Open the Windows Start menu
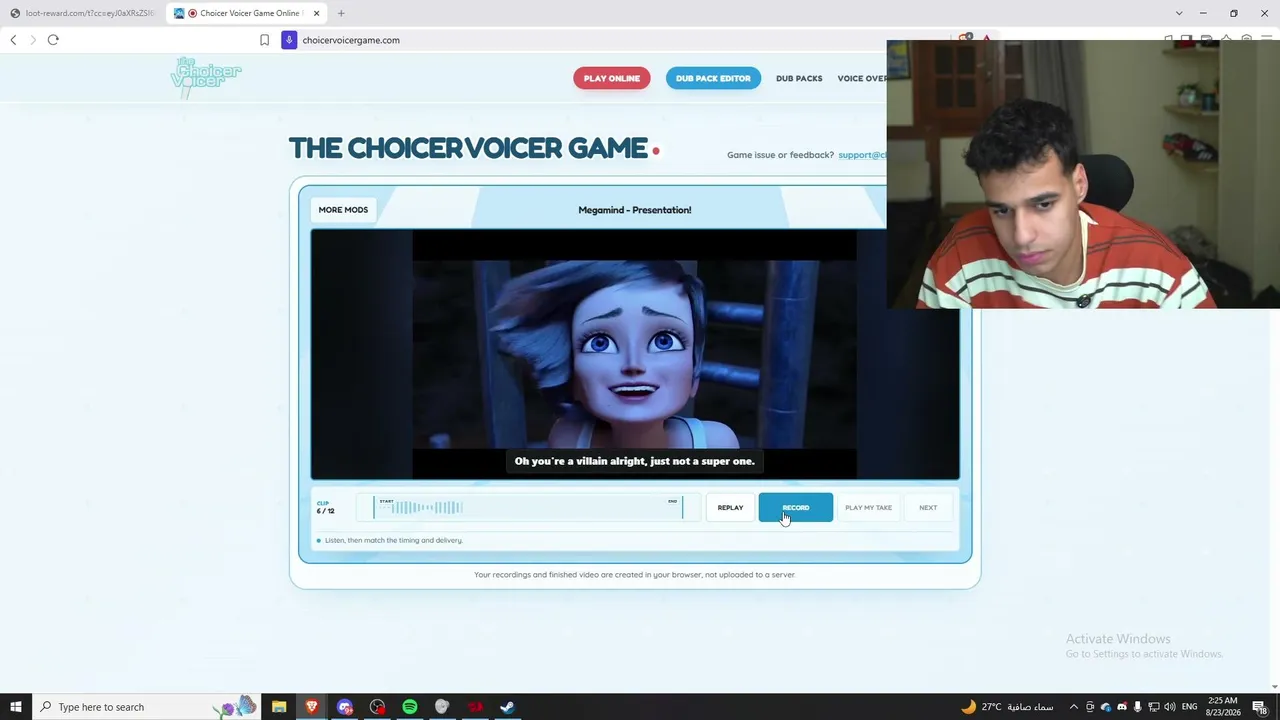 (x=15, y=707)
